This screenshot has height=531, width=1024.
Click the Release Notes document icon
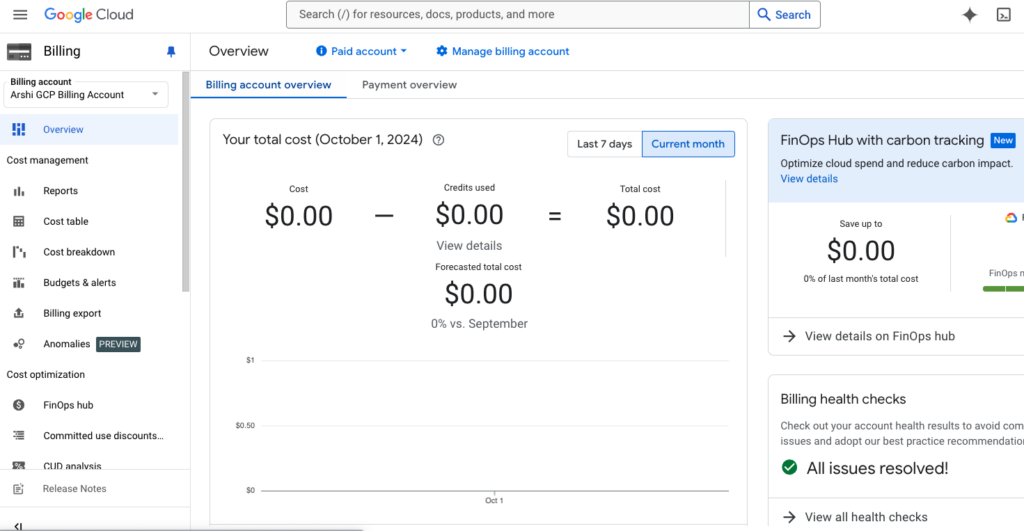coord(18,489)
